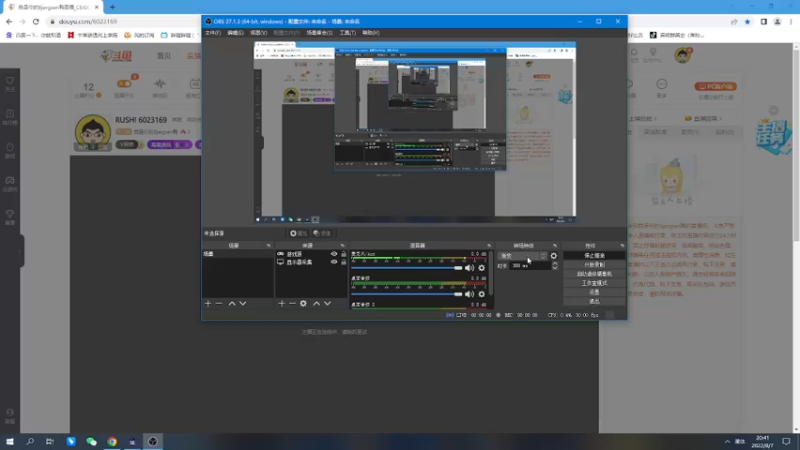
Task: Open the user avatar in Douyu's top right header
Action: point(682,55)
